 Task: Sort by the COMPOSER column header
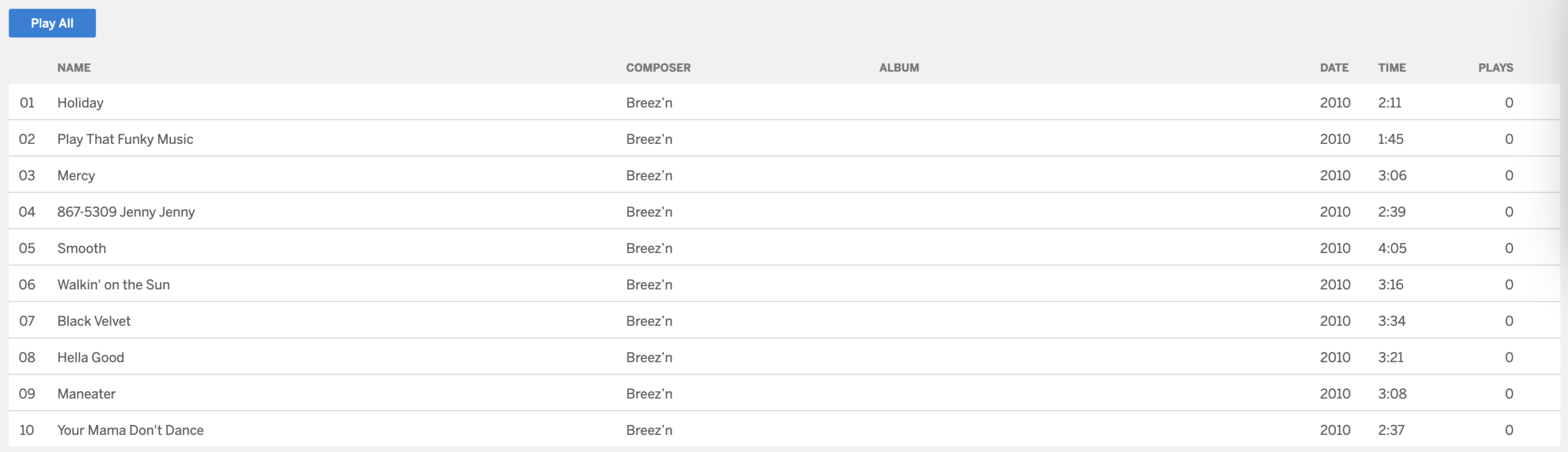pos(658,67)
